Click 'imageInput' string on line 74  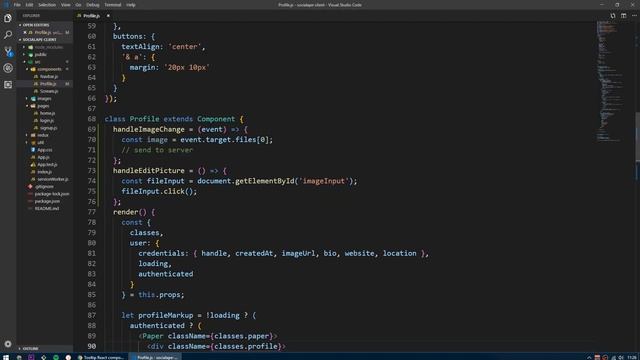(324, 181)
